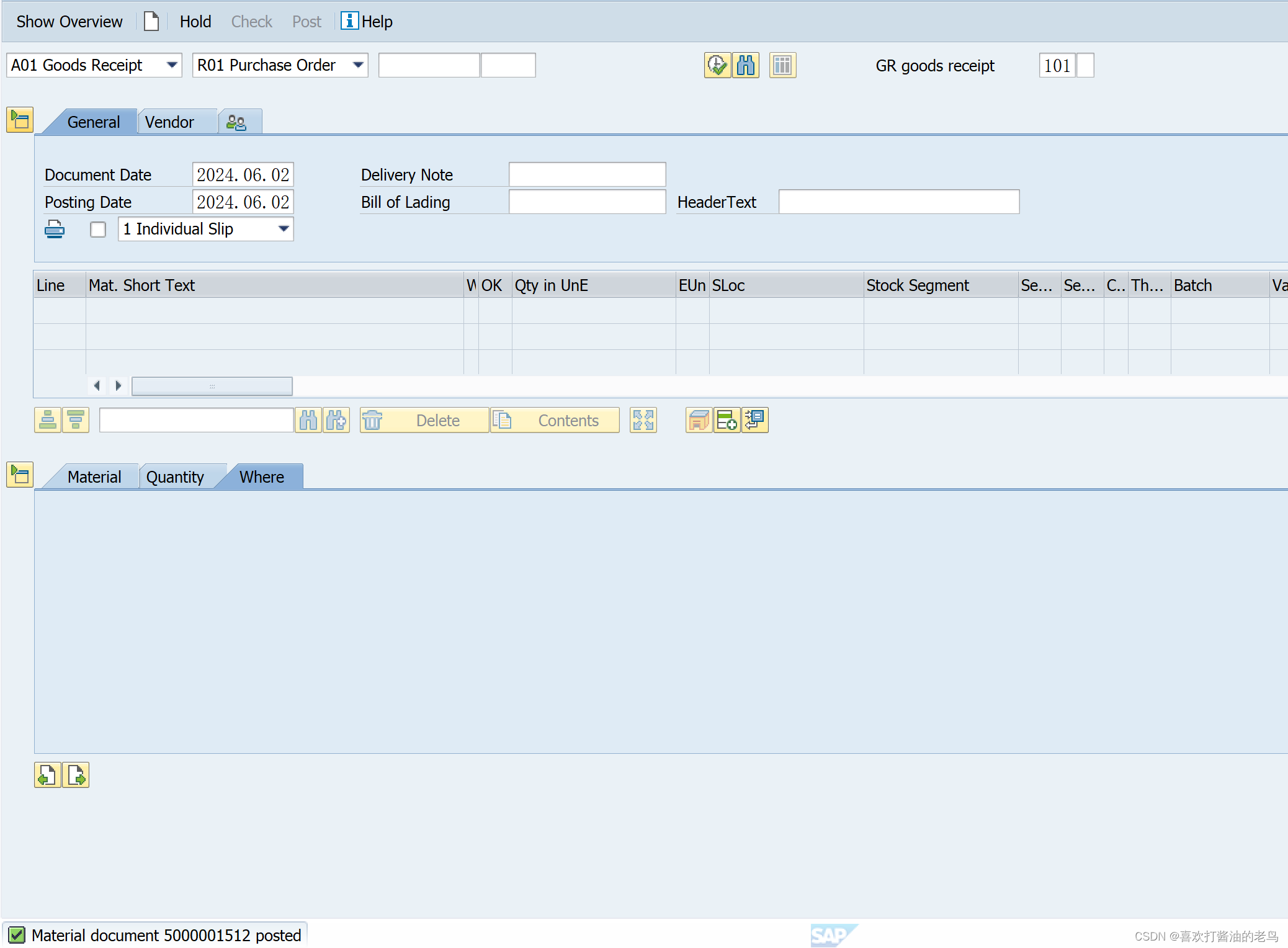Select the Where tab in item details
The image size is (1288, 948).
(x=261, y=476)
